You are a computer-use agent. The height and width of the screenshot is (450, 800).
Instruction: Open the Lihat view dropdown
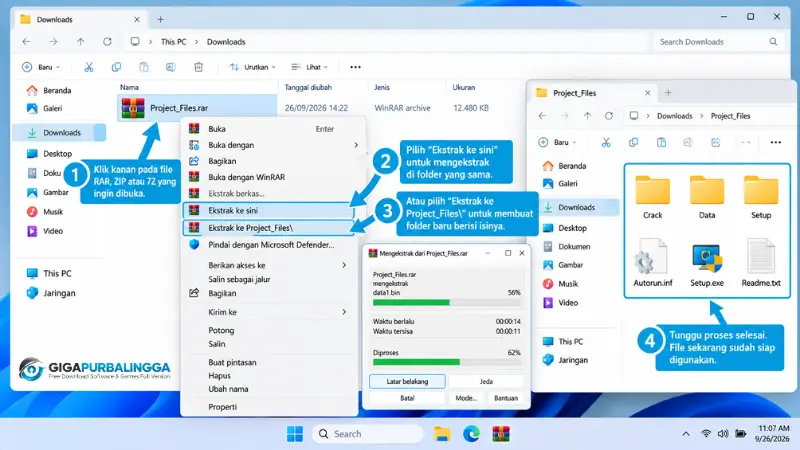click(x=309, y=67)
